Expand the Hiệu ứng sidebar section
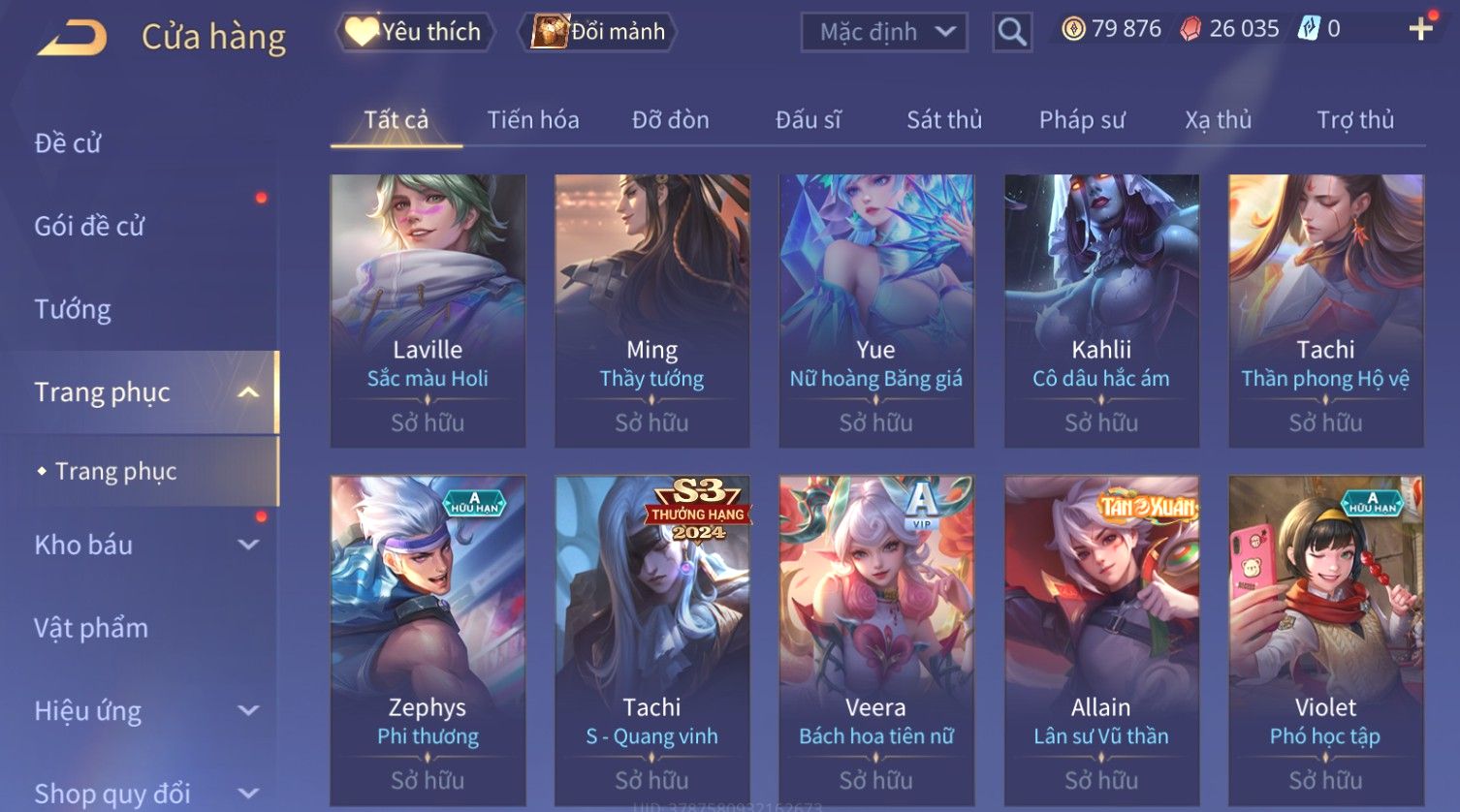This screenshot has width=1460, height=812. click(x=248, y=710)
